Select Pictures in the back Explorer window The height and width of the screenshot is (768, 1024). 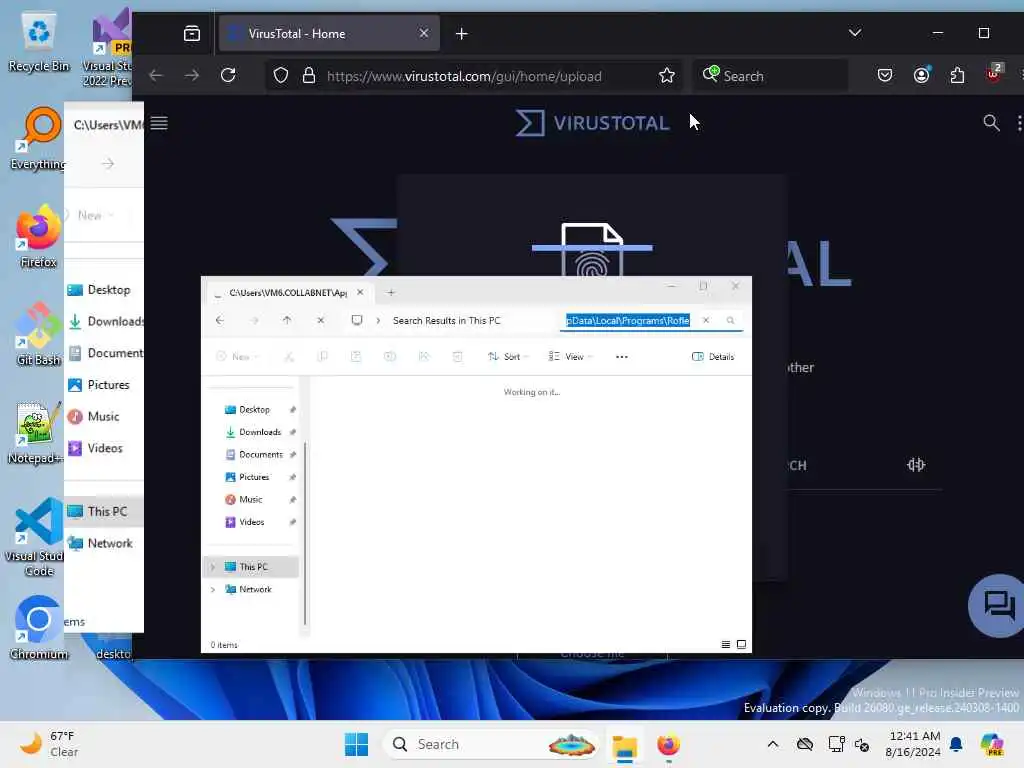tap(101, 385)
